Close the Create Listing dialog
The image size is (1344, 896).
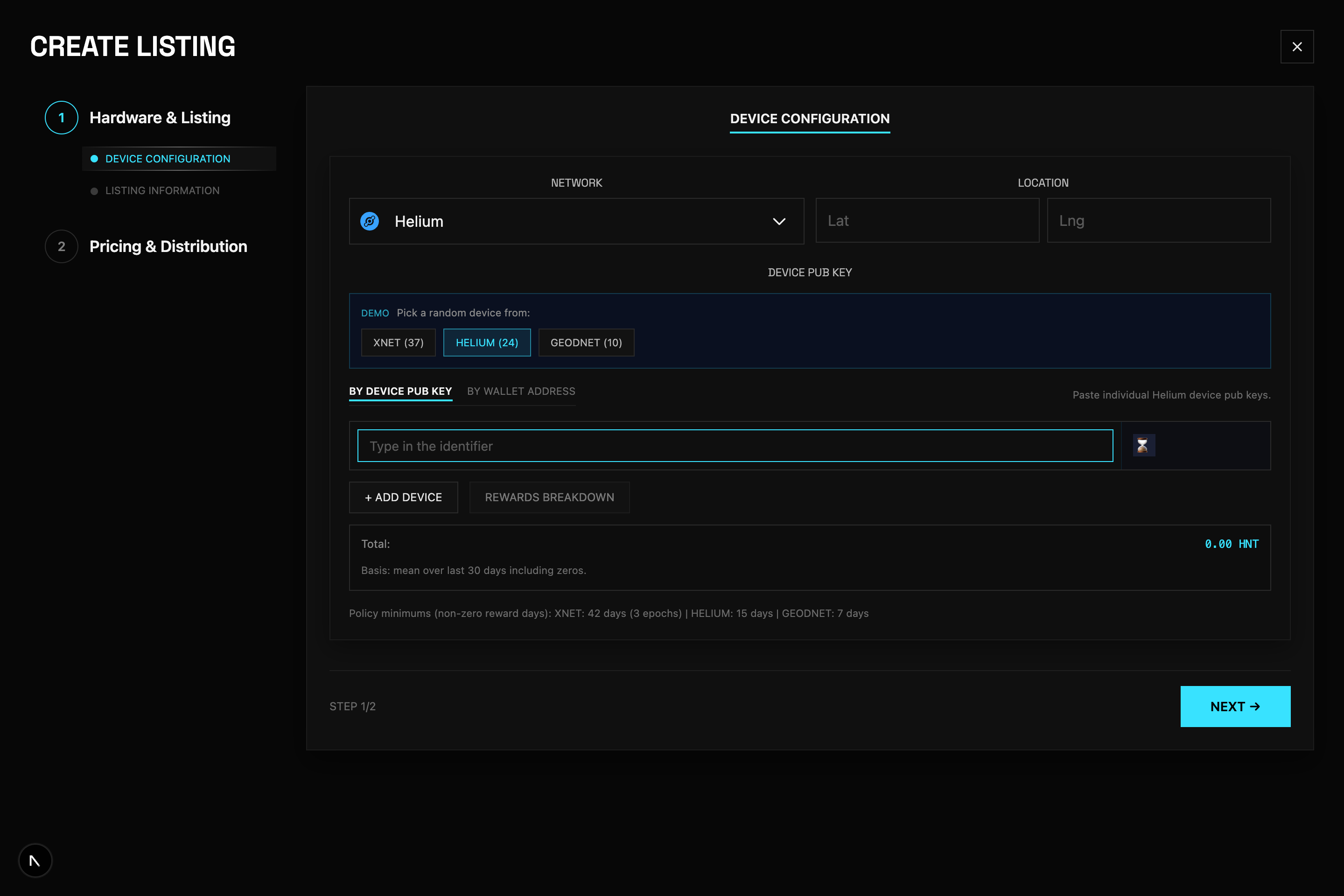pos(1296,47)
